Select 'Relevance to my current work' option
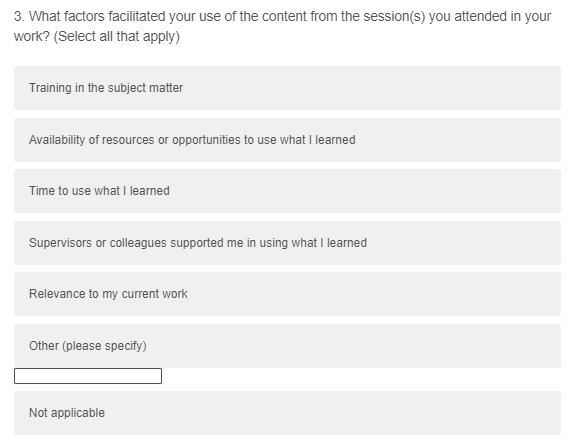Screen dimensions: 586x448 pyautogui.click(x=287, y=294)
